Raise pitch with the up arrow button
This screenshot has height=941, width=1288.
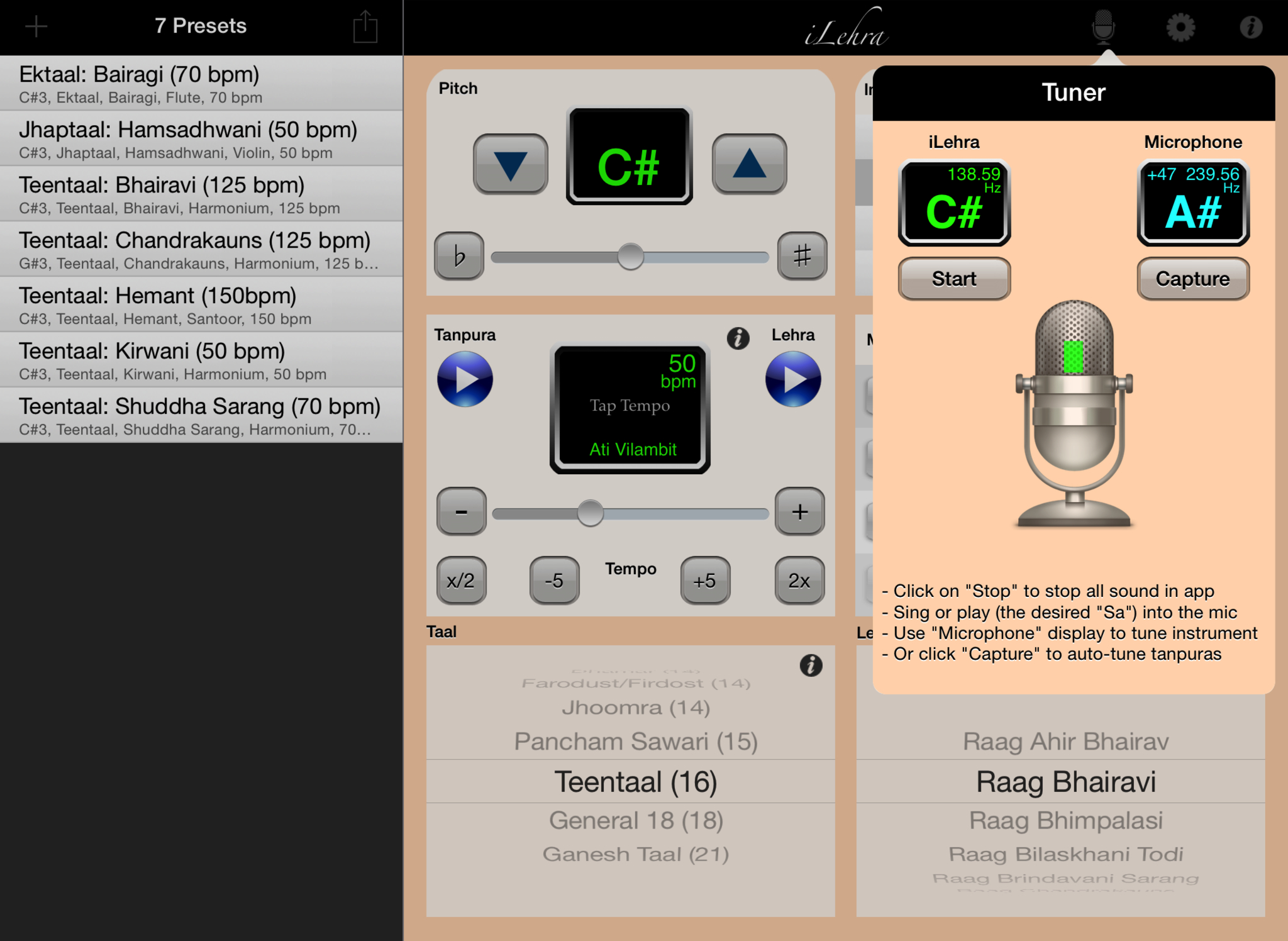point(748,164)
